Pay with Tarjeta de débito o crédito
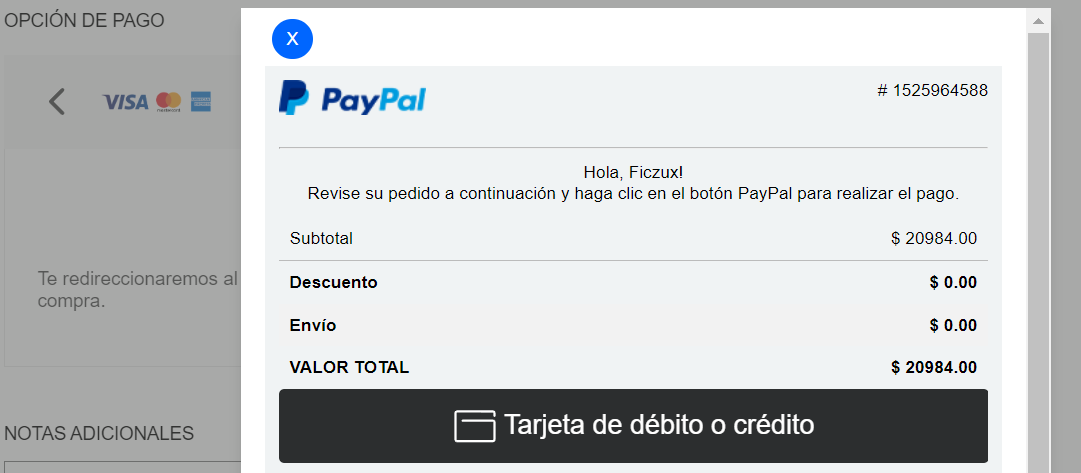This screenshot has height=473, width=1081. tap(633, 425)
